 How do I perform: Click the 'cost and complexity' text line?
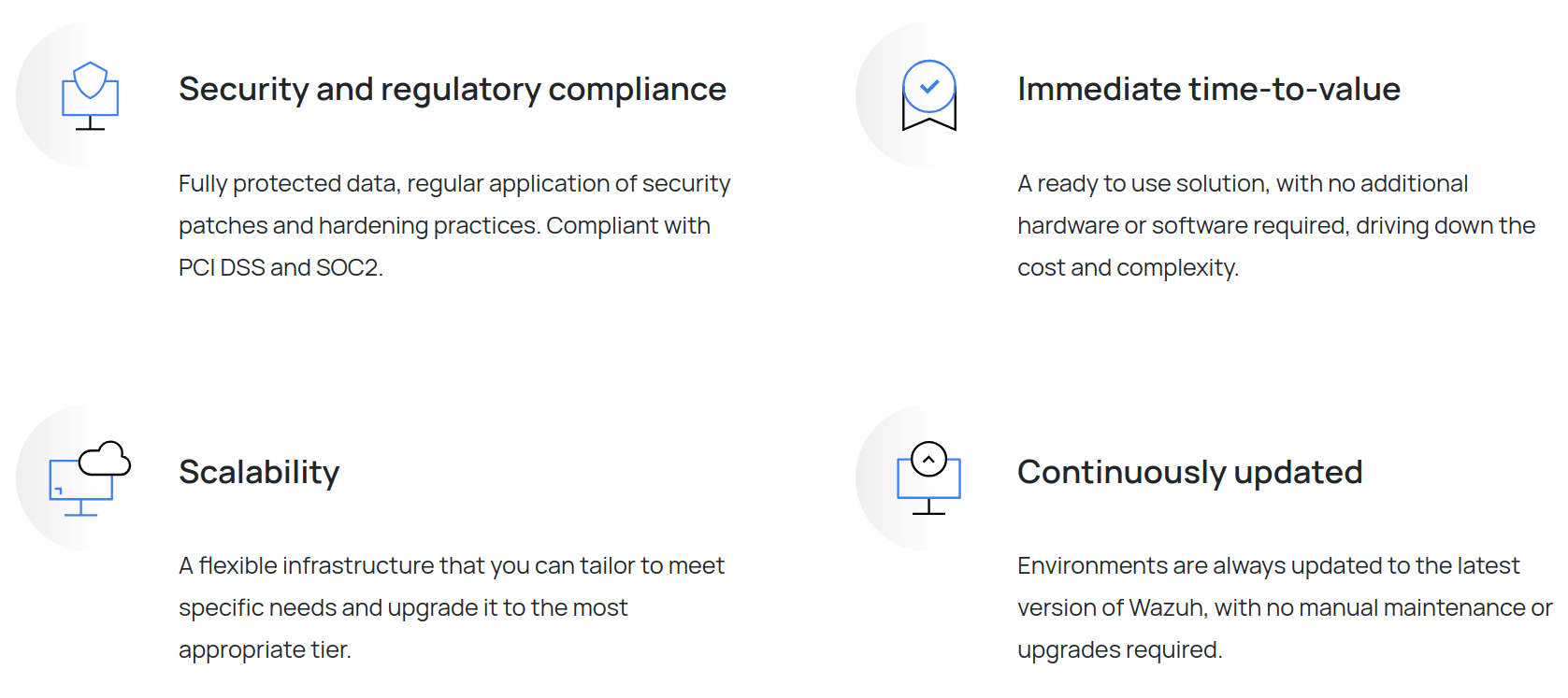tap(1128, 268)
